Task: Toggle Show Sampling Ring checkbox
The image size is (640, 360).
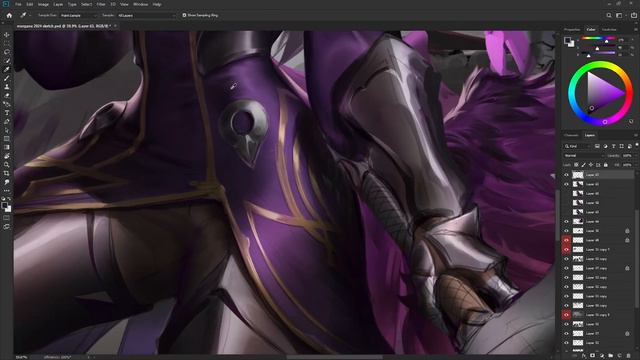Action: coord(184,15)
